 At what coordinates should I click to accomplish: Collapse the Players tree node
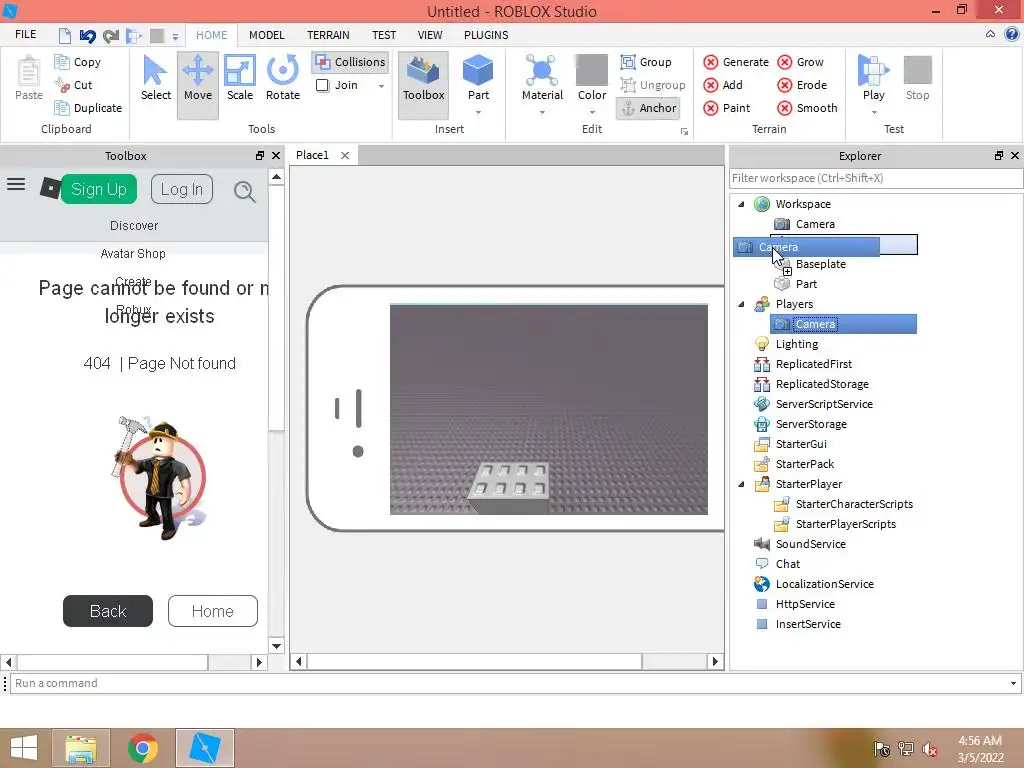[741, 304]
